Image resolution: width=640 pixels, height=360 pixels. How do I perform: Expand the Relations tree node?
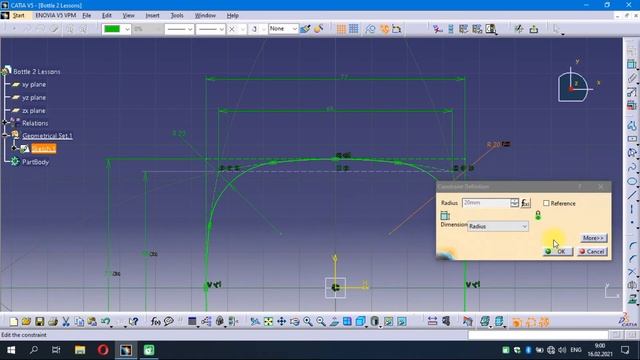pos(5,122)
